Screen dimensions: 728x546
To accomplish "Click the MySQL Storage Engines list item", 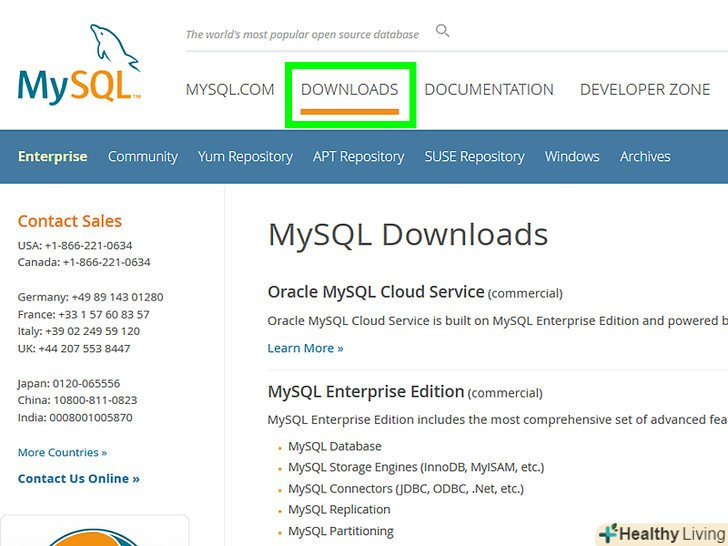I will coord(416,467).
